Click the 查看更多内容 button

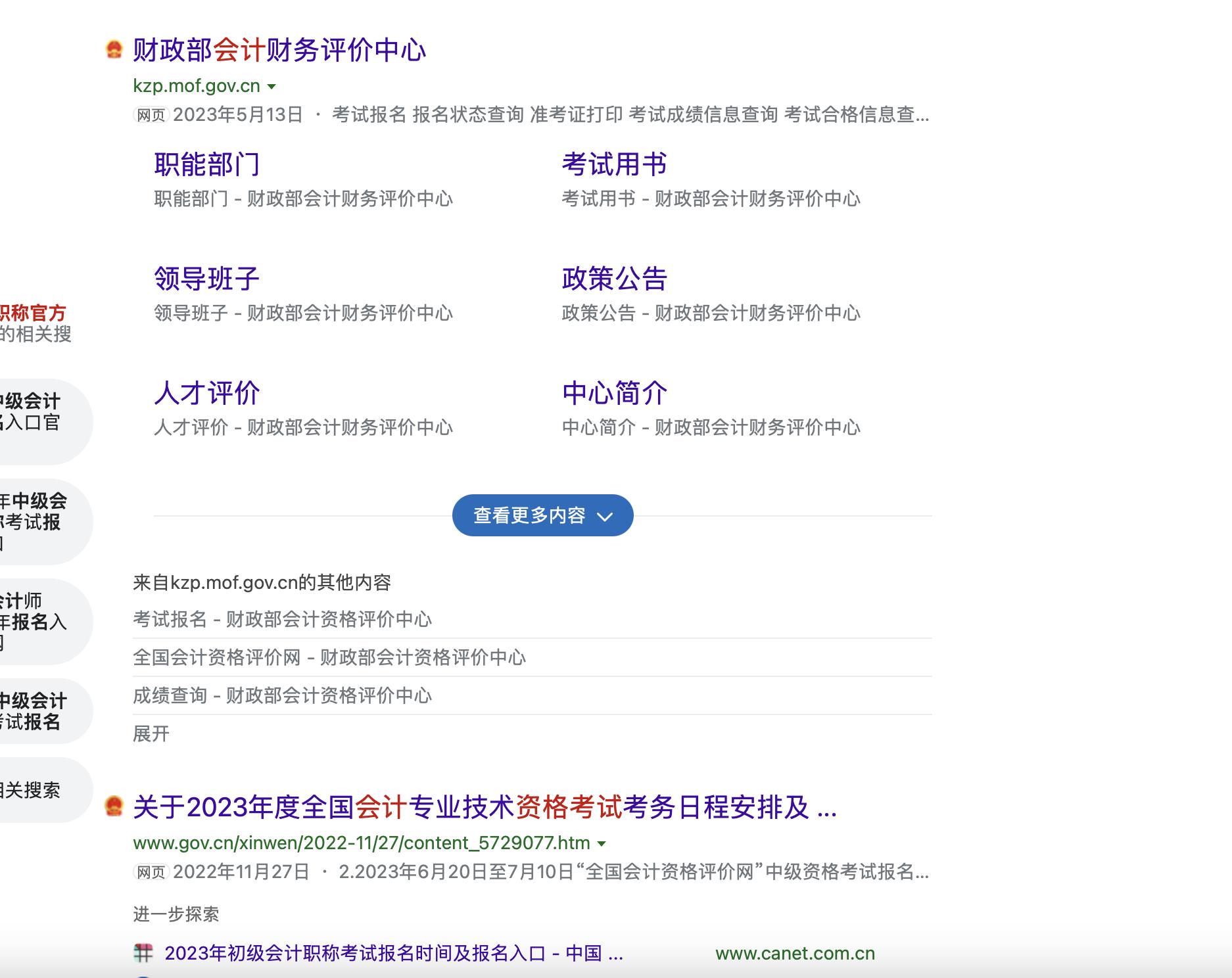click(542, 516)
